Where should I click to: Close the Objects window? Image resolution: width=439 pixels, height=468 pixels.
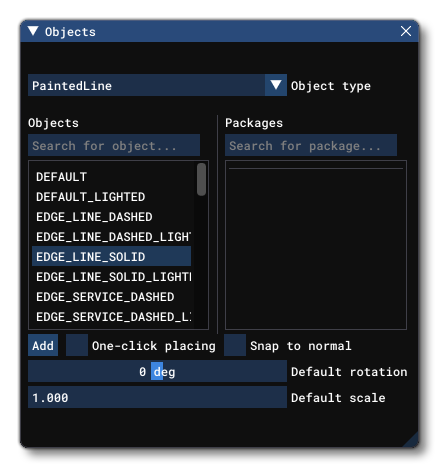point(405,31)
